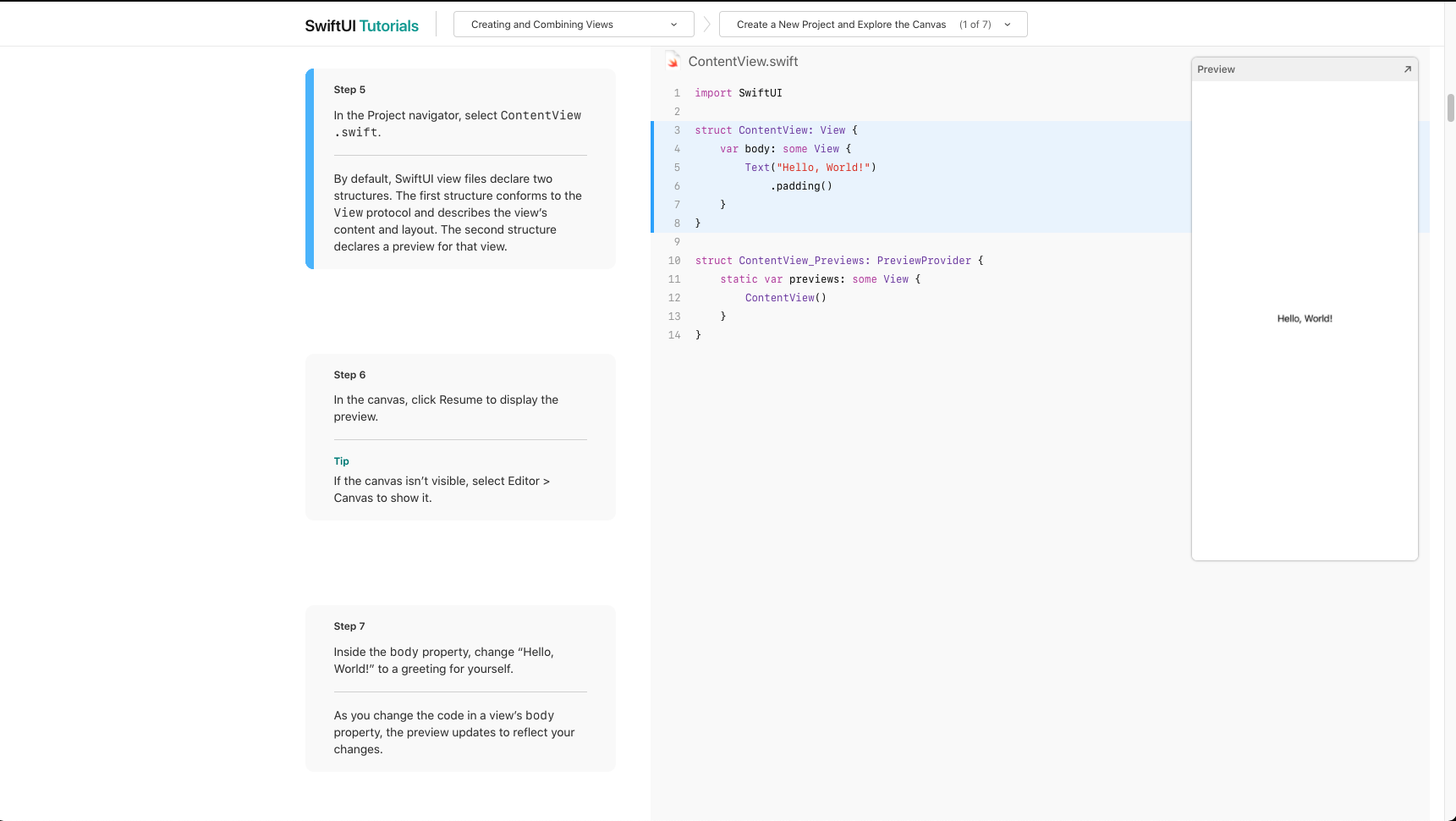Viewport: 1456px width, 821px height.
Task: Expand the Preview panel with arrow icon
Action: [1407, 69]
